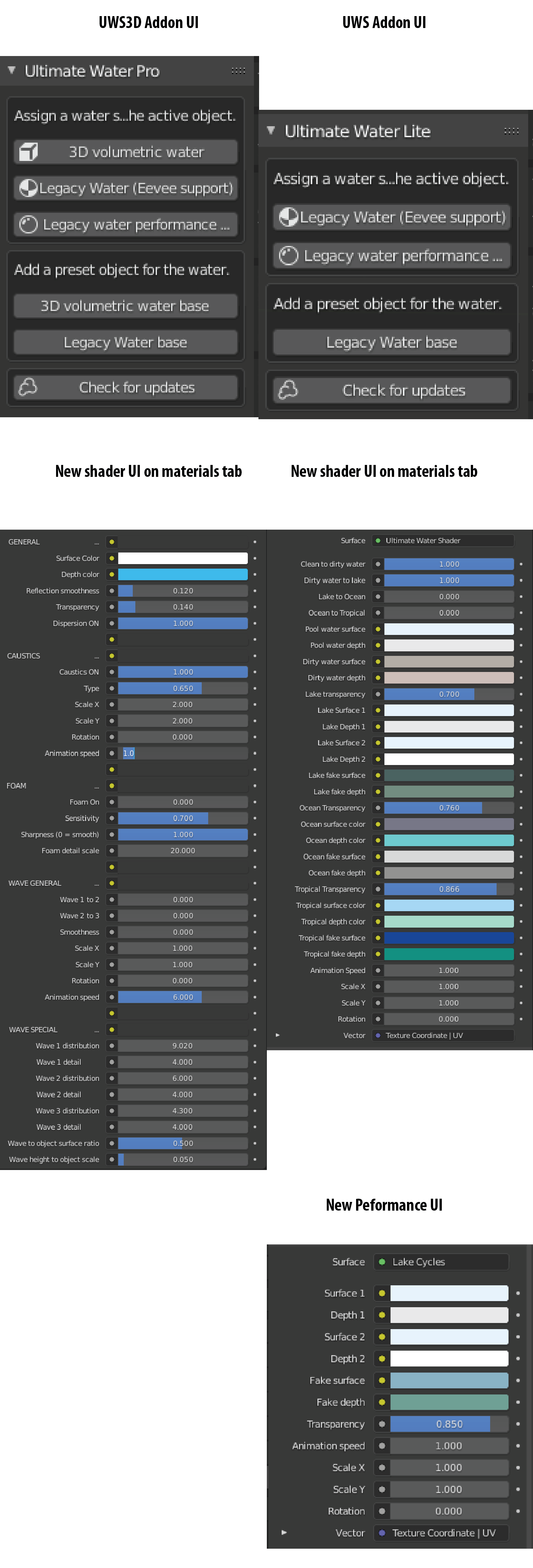Click Wave 1 distribution 9.020 field
The width and height of the screenshot is (533, 1568).
pyautogui.click(x=183, y=1046)
